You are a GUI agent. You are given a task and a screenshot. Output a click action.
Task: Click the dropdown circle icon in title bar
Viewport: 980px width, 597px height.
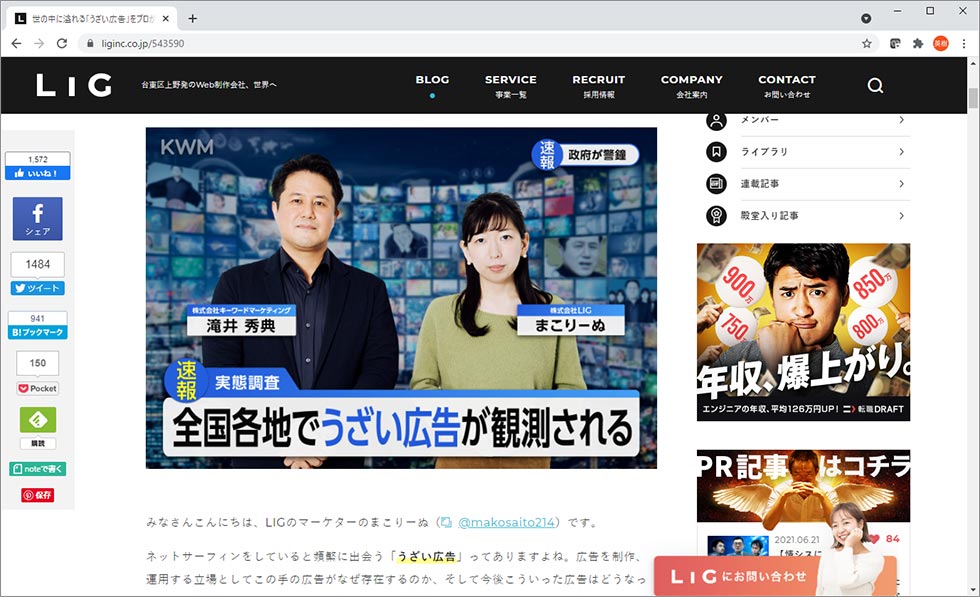[866, 18]
